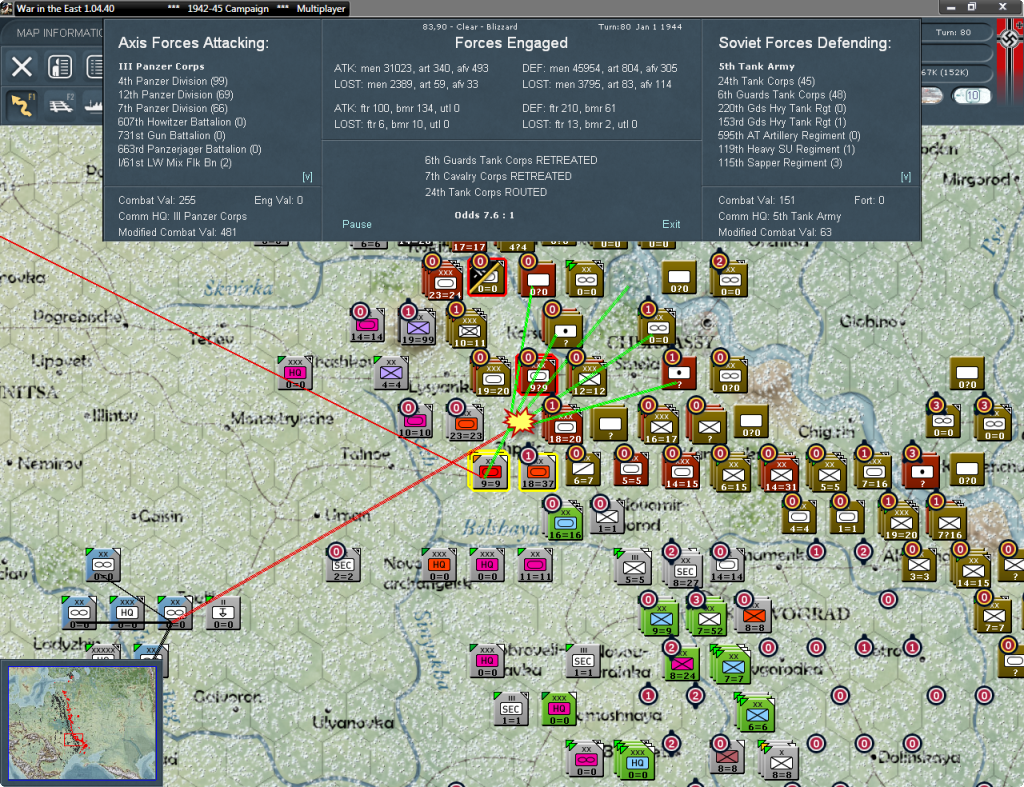Viewport: 1024px width, 787px height.
Task: Open the commander's report icon with person silhouette
Action: (x=59, y=67)
